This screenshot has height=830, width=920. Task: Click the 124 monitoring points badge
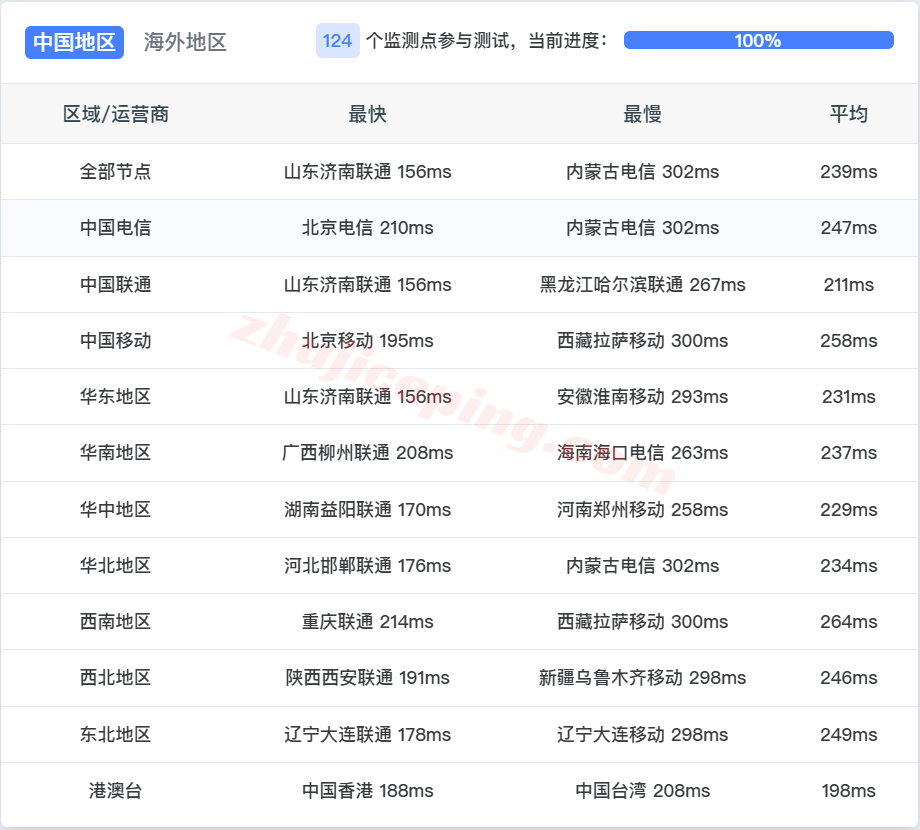click(x=337, y=41)
